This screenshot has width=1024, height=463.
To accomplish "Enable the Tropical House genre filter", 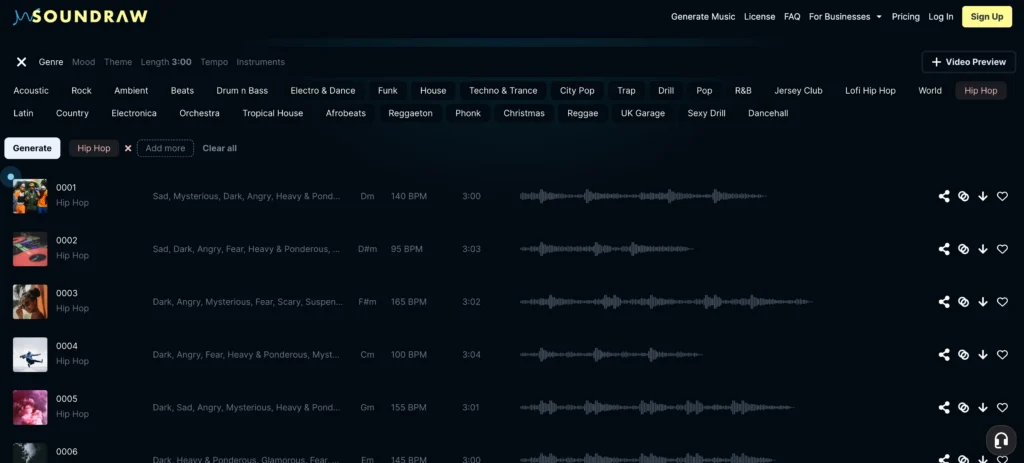I will [x=272, y=113].
